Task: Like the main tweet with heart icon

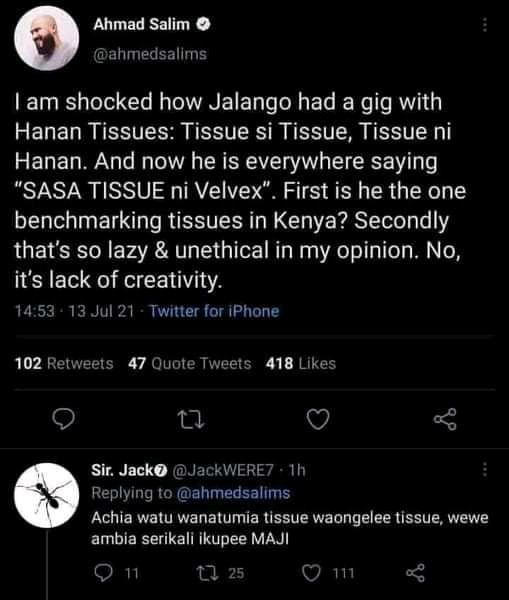Action: [318, 419]
